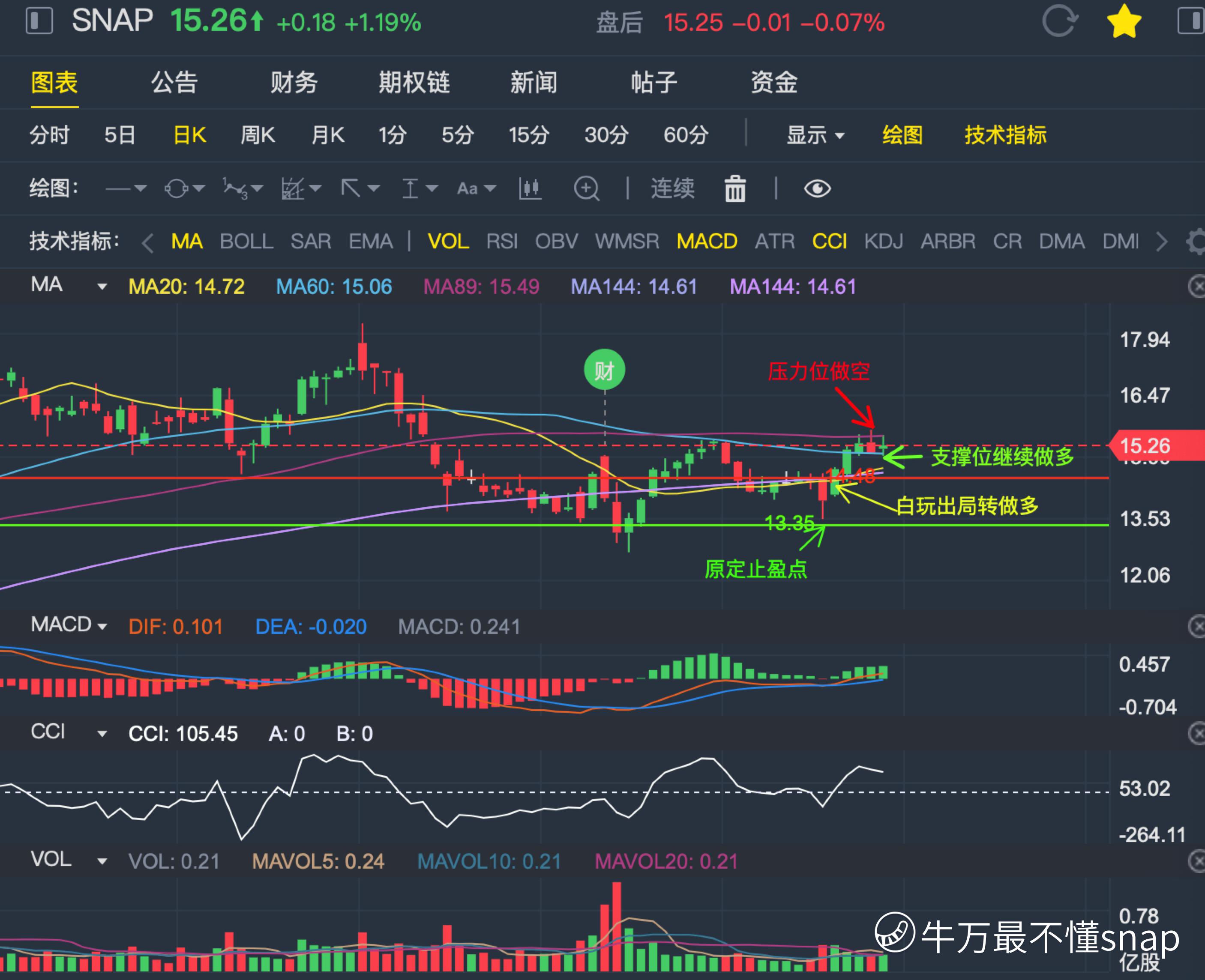The height and width of the screenshot is (980, 1205).
Task: Expand the circle tool dropdown arrow
Action: tap(199, 188)
